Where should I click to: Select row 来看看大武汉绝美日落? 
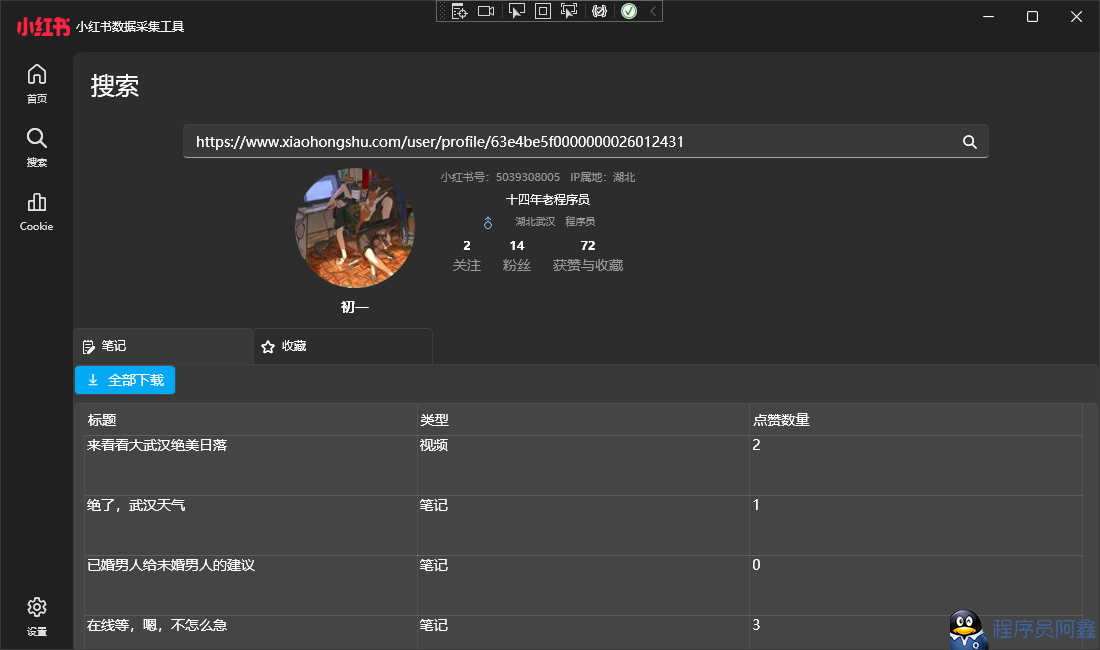point(583,466)
